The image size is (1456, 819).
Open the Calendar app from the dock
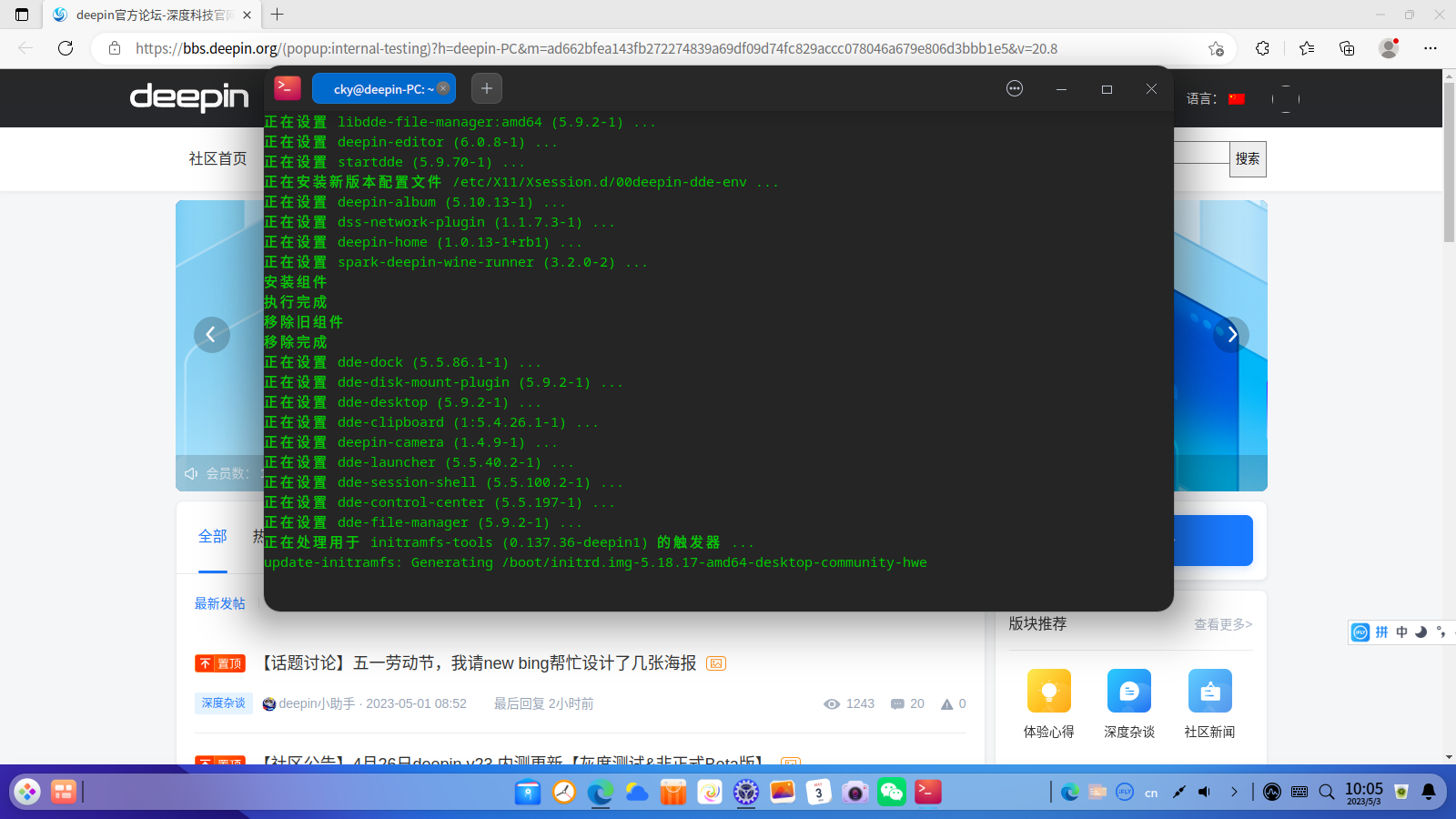point(818,792)
